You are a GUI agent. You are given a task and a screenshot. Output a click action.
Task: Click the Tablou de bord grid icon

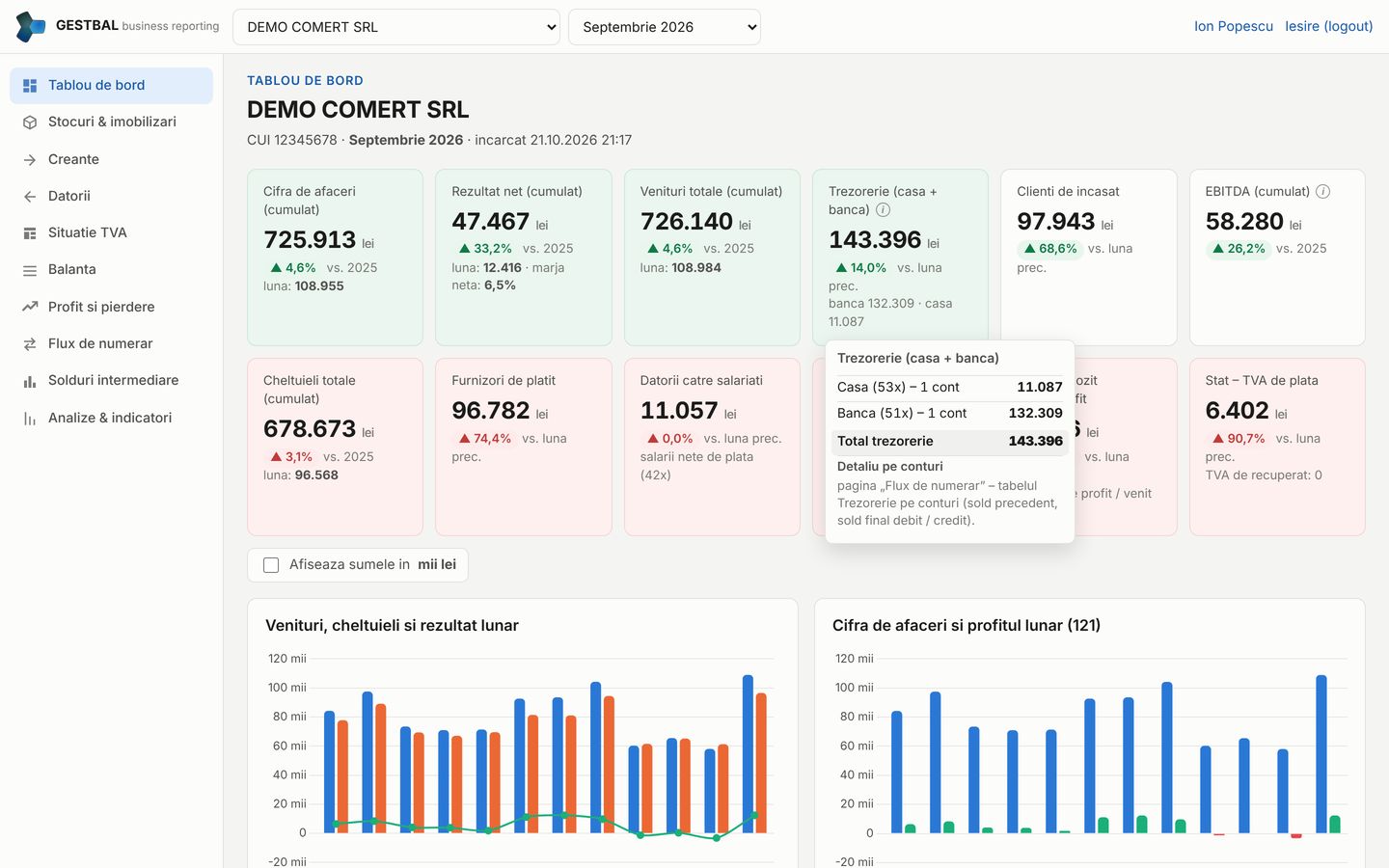click(30, 86)
